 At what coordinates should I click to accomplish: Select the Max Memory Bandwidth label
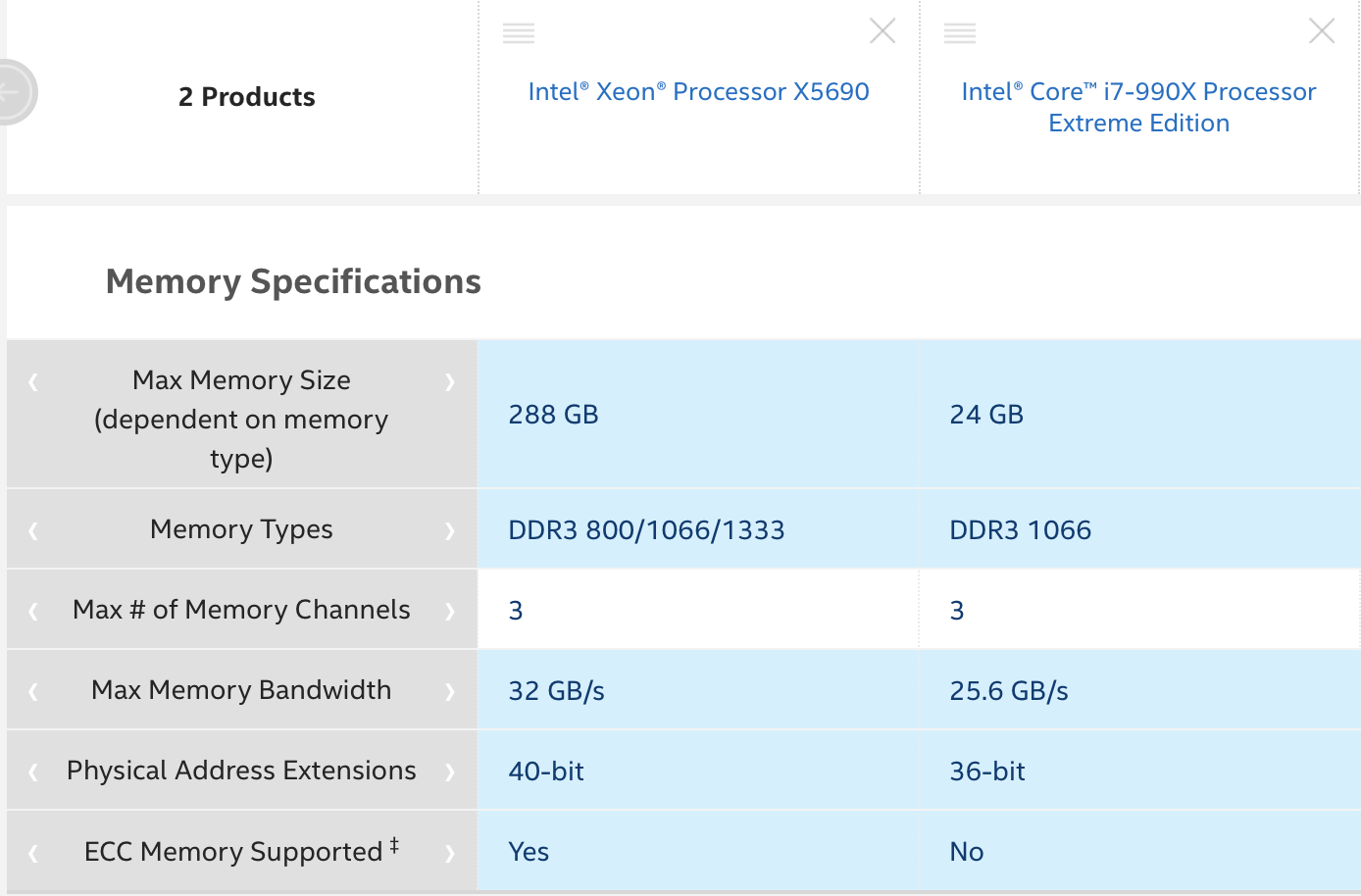(x=241, y=690)
